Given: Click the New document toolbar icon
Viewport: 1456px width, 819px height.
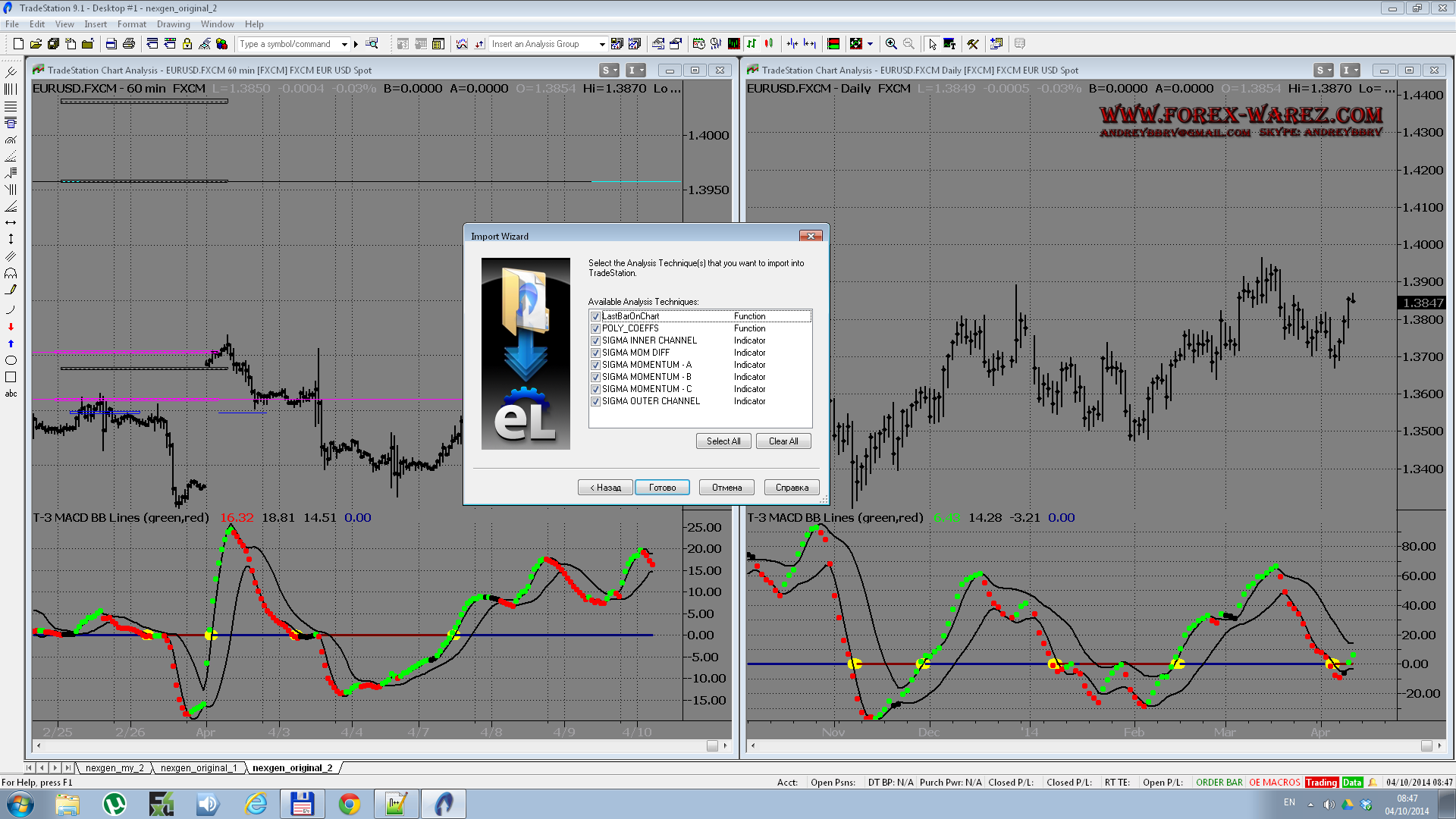Looking at the screenshot, I should click(x=18, y=44).
